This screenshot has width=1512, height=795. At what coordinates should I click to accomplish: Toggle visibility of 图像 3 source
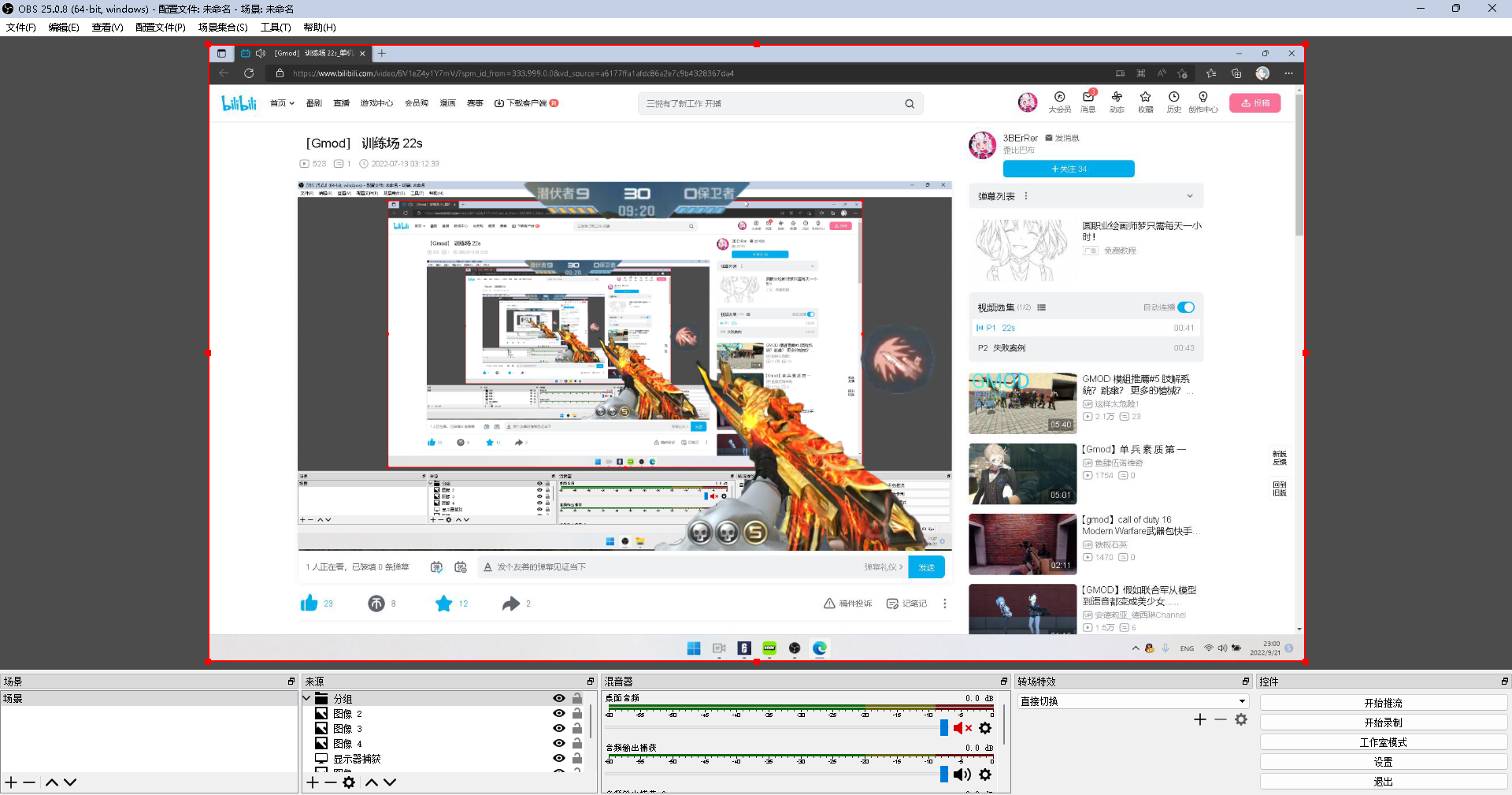click(559, 729)
